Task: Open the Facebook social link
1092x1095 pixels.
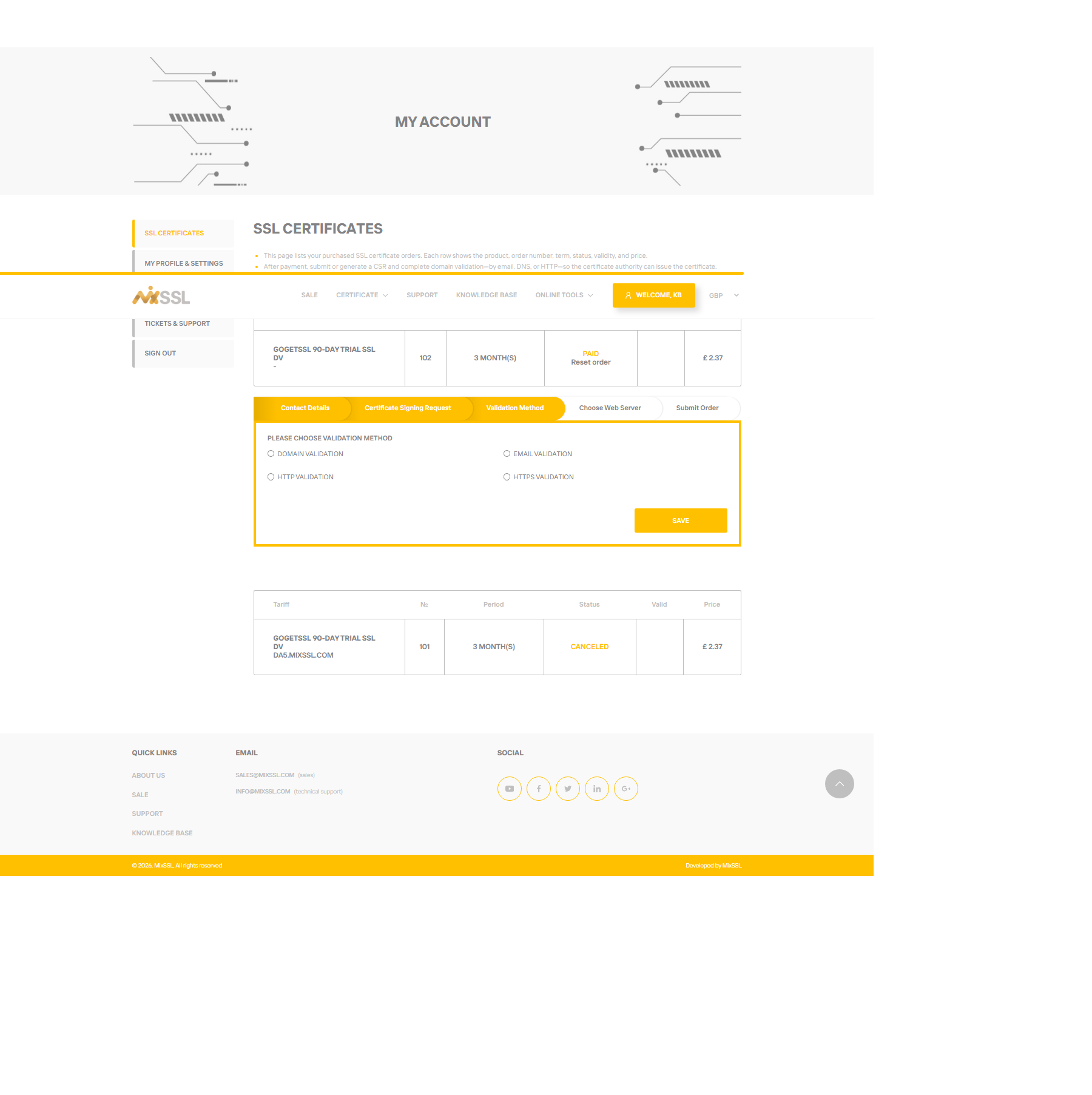Action: point(539,789)
